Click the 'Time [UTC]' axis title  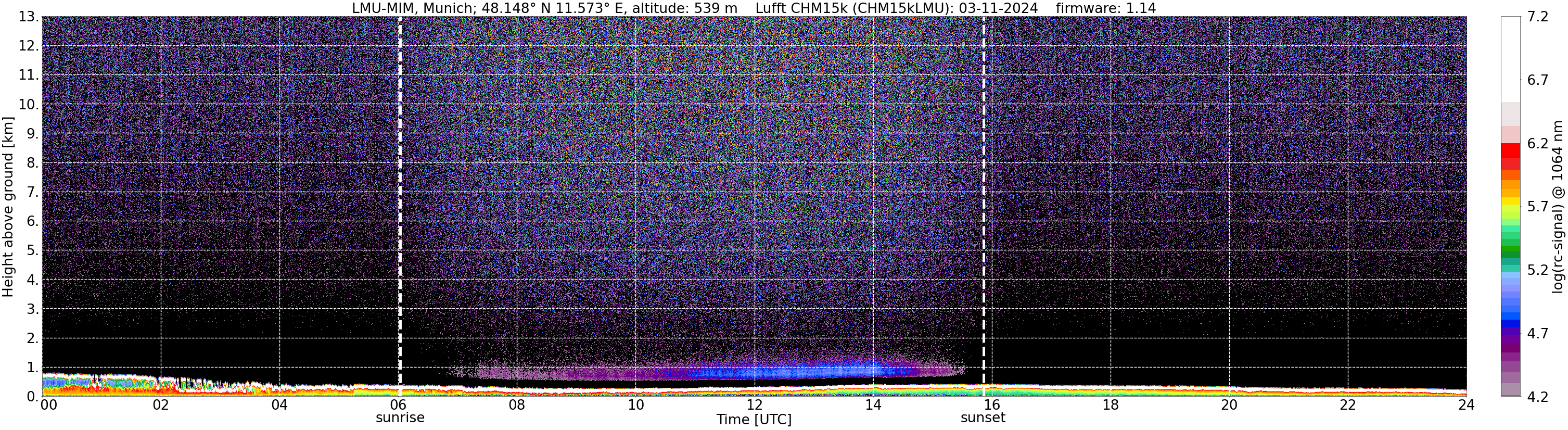tap(754, 420)
